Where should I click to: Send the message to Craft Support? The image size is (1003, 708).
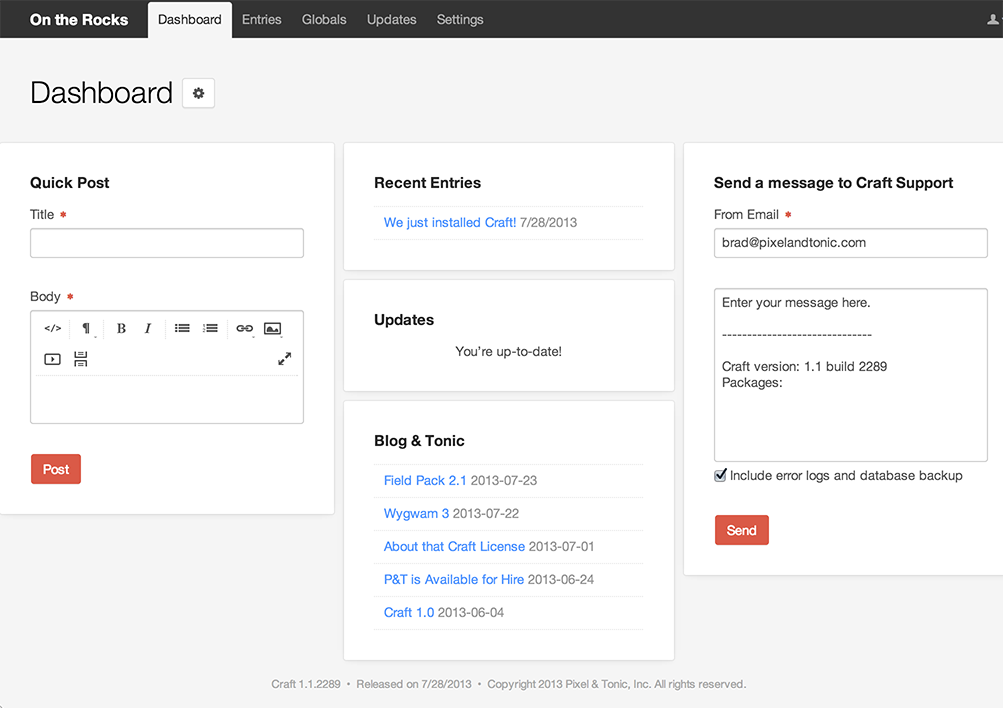tap(741, 530)
